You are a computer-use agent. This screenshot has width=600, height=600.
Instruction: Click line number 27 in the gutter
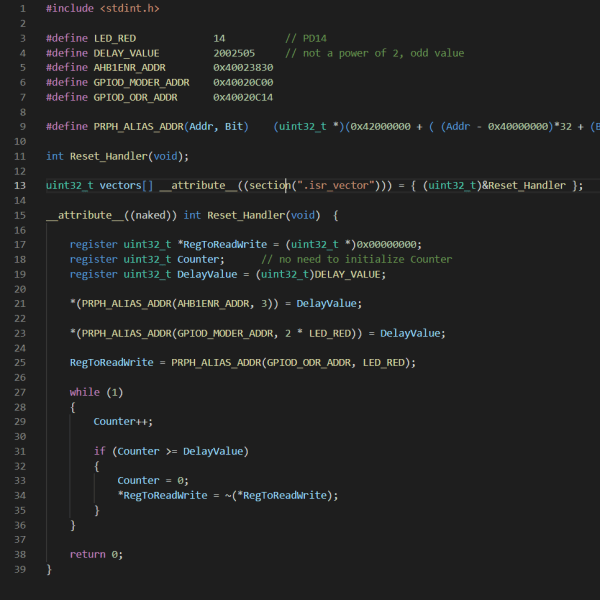coord(20,392)
